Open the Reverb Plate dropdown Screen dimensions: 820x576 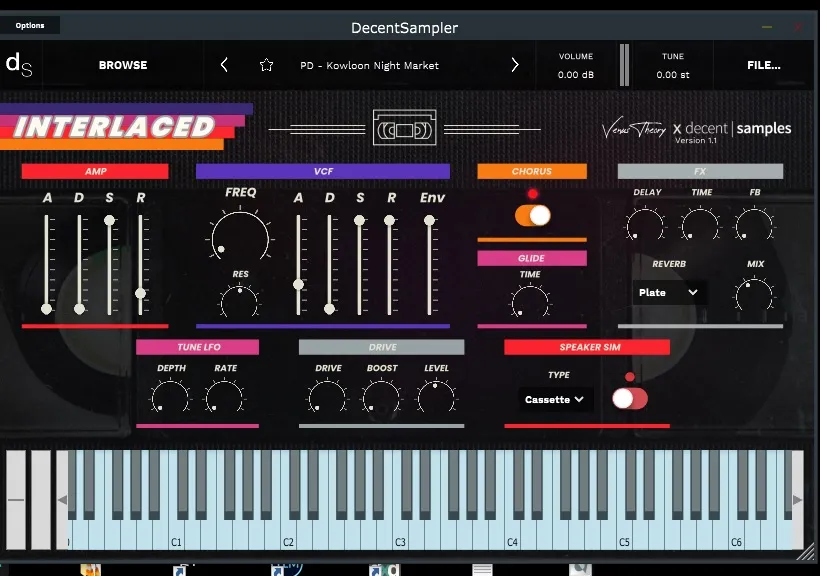click(669, 292)
